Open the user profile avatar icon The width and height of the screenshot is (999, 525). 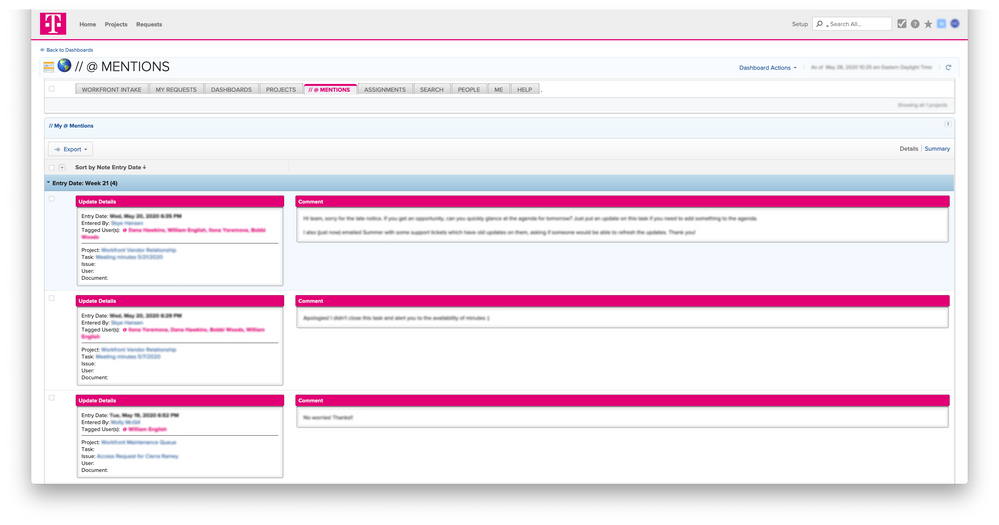point(954,24)
